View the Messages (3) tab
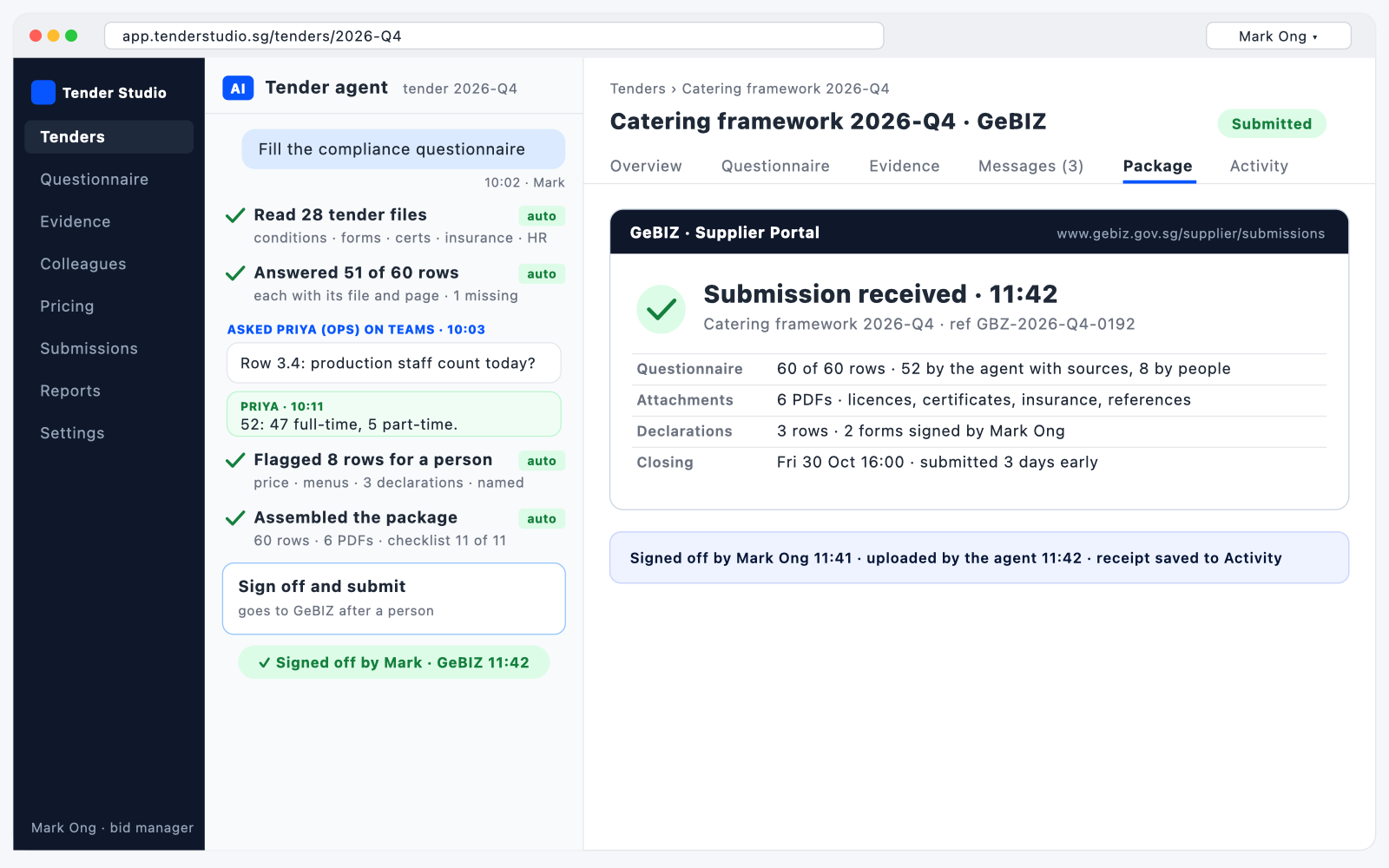Image resolution: width=1389 pixels, height=868 pixels. [1030, 166]
